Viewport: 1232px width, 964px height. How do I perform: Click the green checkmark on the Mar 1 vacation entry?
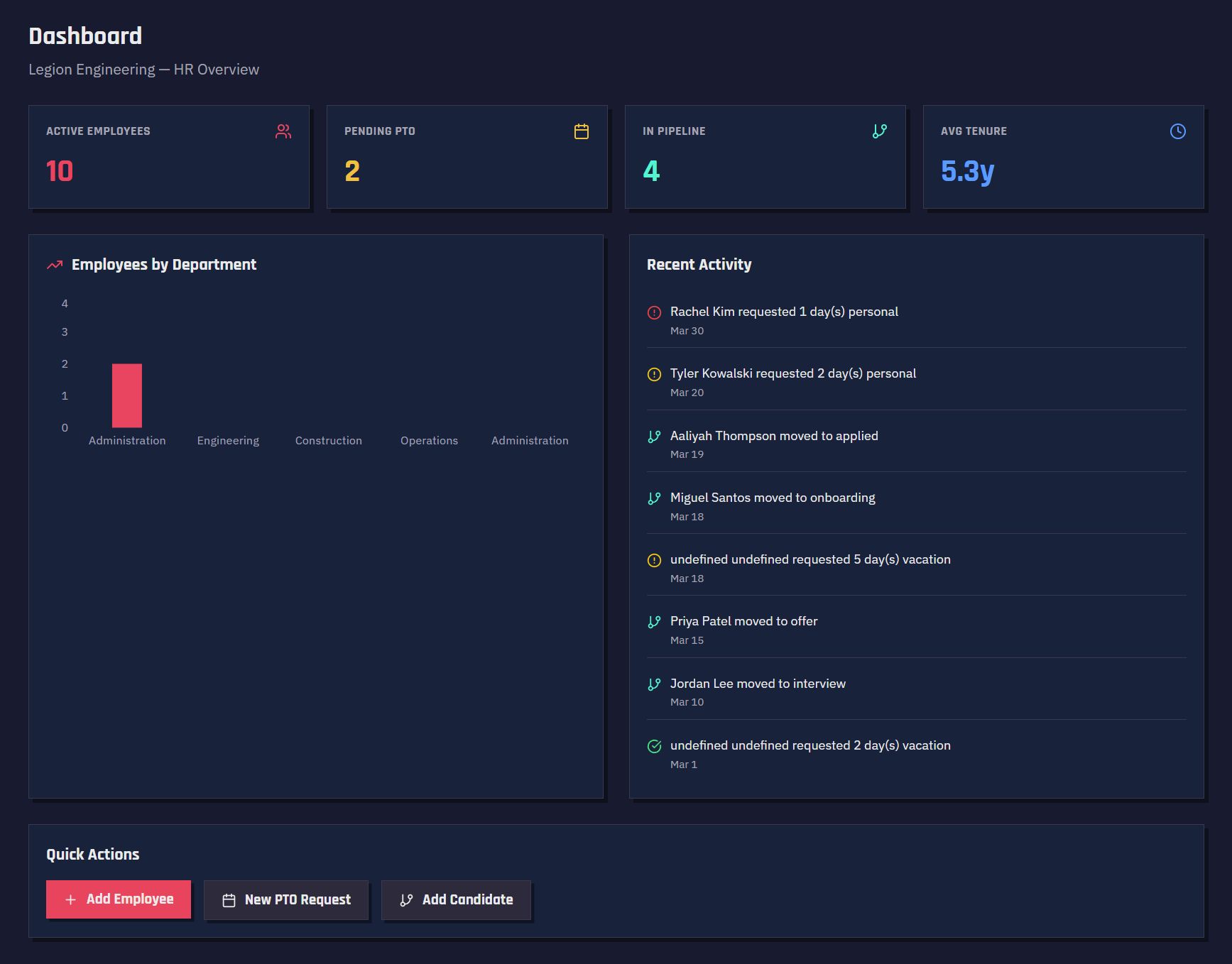click(654, 745)
